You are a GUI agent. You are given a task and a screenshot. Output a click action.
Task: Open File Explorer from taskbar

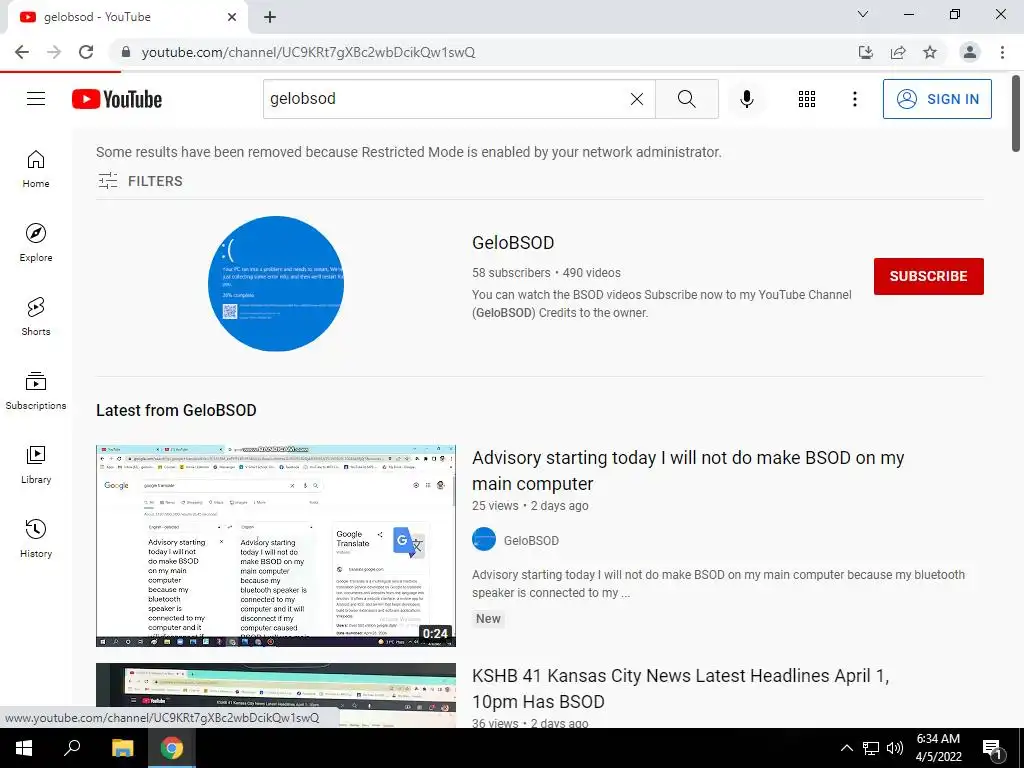(122, 748)
